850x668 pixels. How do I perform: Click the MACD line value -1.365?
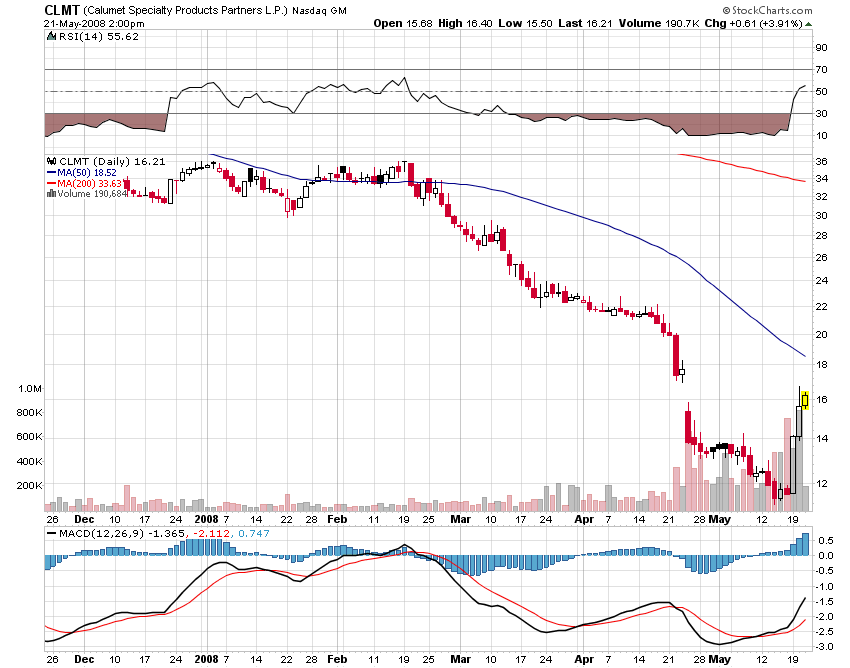tap(166, 534)
